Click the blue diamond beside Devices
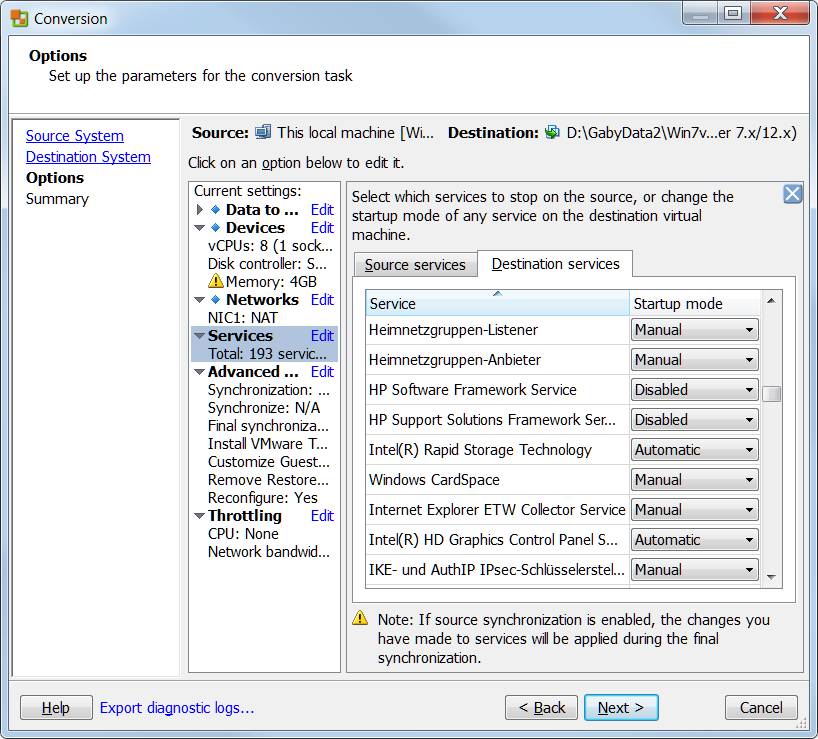 tap(215, 227)
